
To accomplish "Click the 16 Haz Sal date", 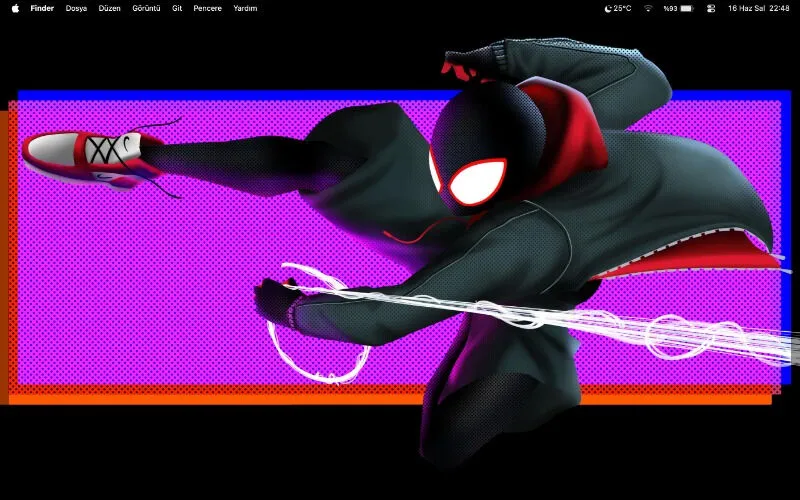I will click(x=745, y=8).
